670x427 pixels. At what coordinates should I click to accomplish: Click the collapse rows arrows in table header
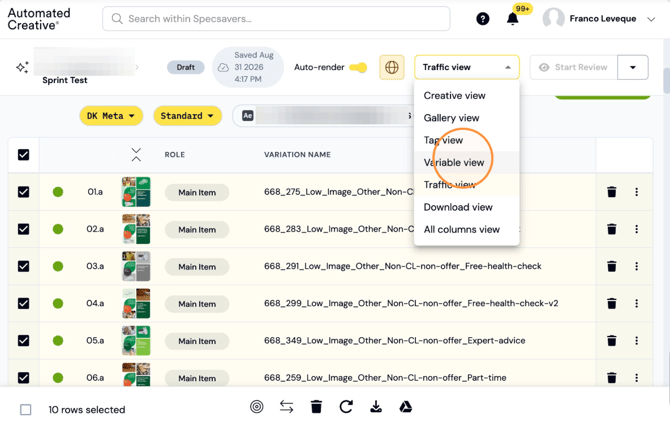click(x=136, y=154)
